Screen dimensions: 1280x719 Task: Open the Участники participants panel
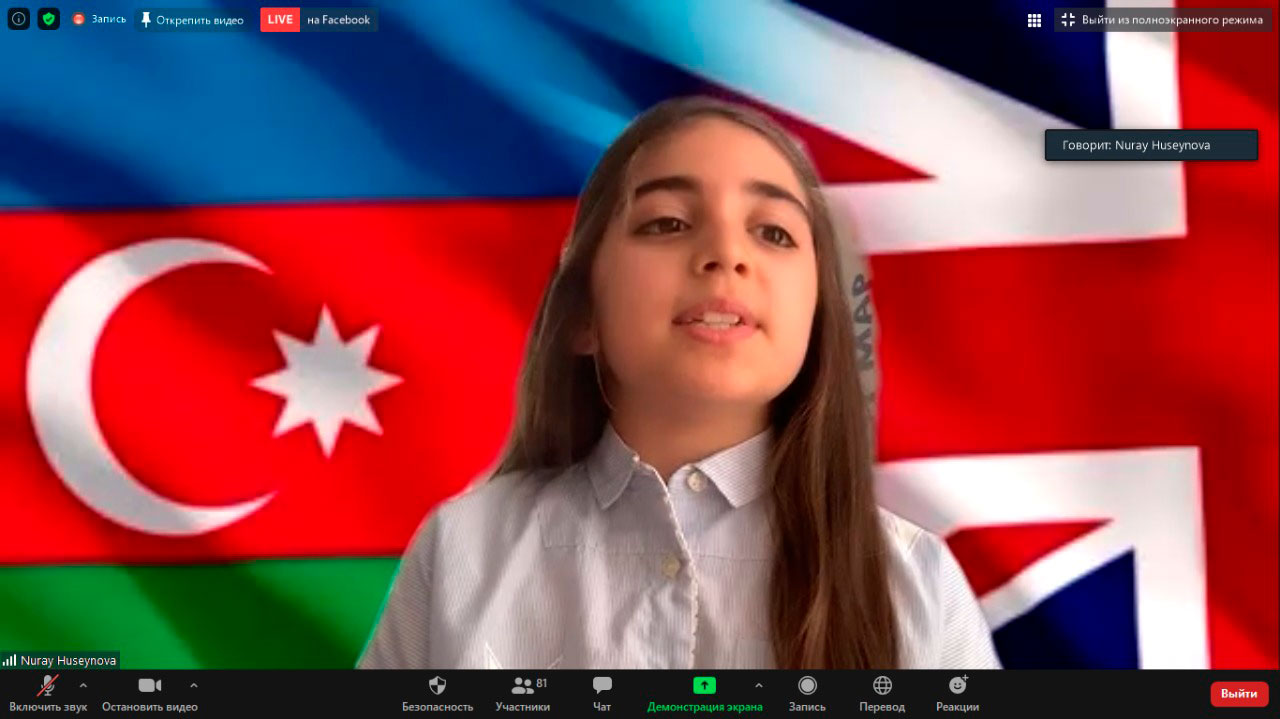523,693
